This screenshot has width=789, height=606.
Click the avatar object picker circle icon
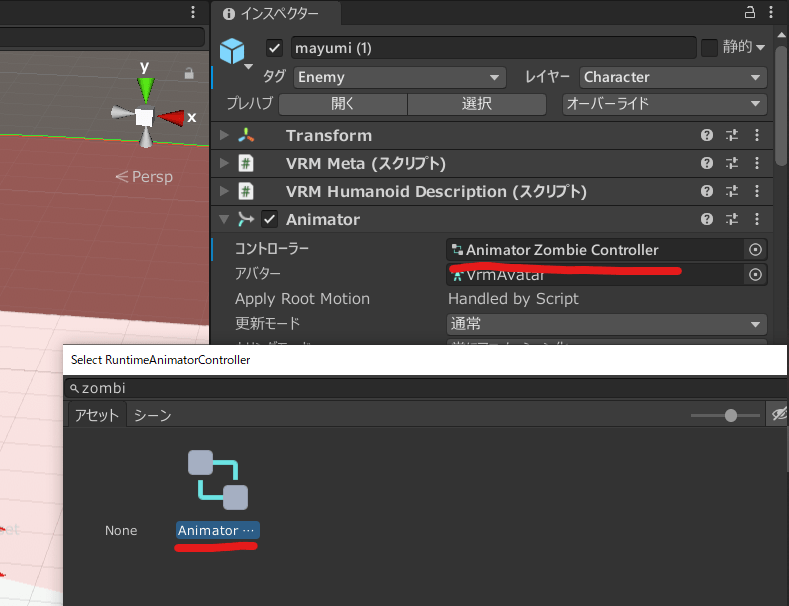[x=756, y=274]
